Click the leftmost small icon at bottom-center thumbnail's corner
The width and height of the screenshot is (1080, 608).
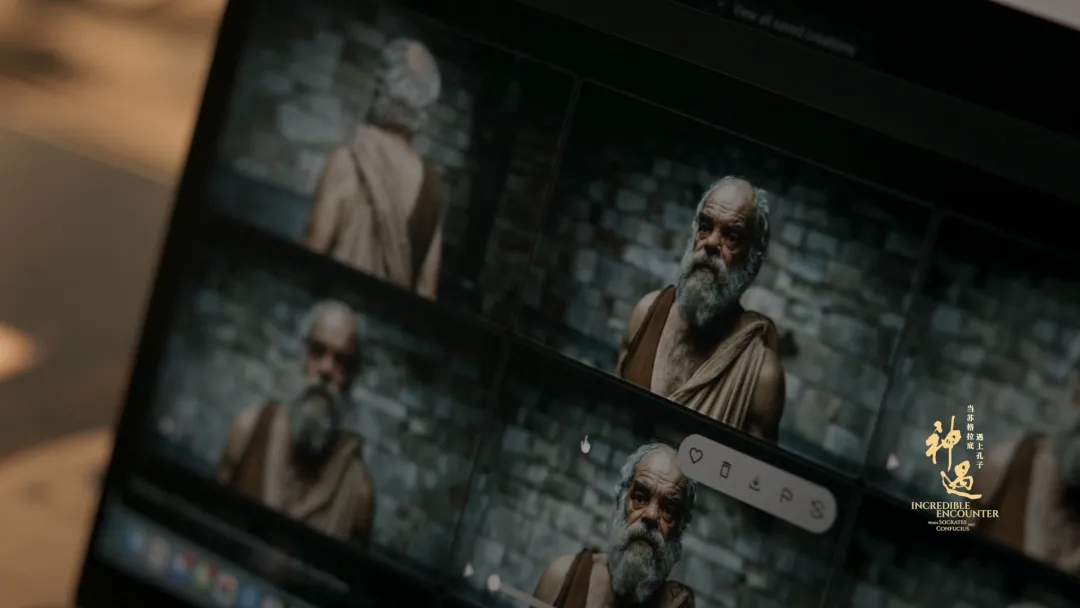(468, 570)
